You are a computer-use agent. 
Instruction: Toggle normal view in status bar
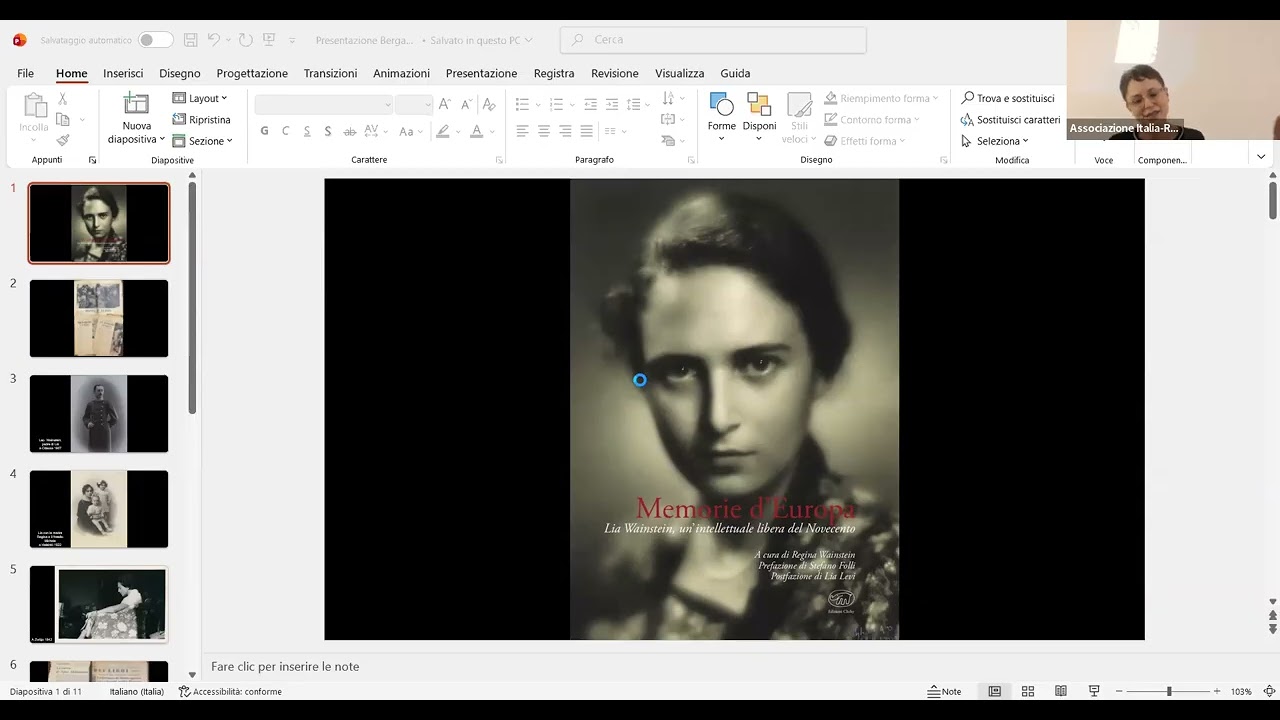994,691
